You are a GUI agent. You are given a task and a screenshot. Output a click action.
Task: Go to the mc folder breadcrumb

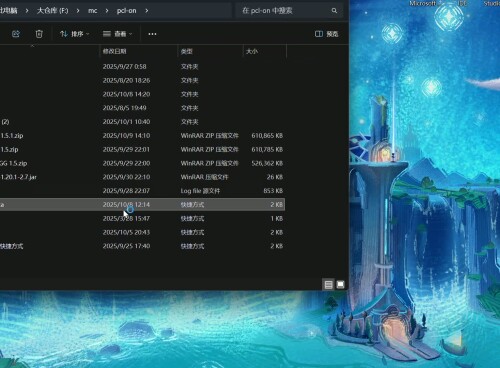[x=93, y=11]
